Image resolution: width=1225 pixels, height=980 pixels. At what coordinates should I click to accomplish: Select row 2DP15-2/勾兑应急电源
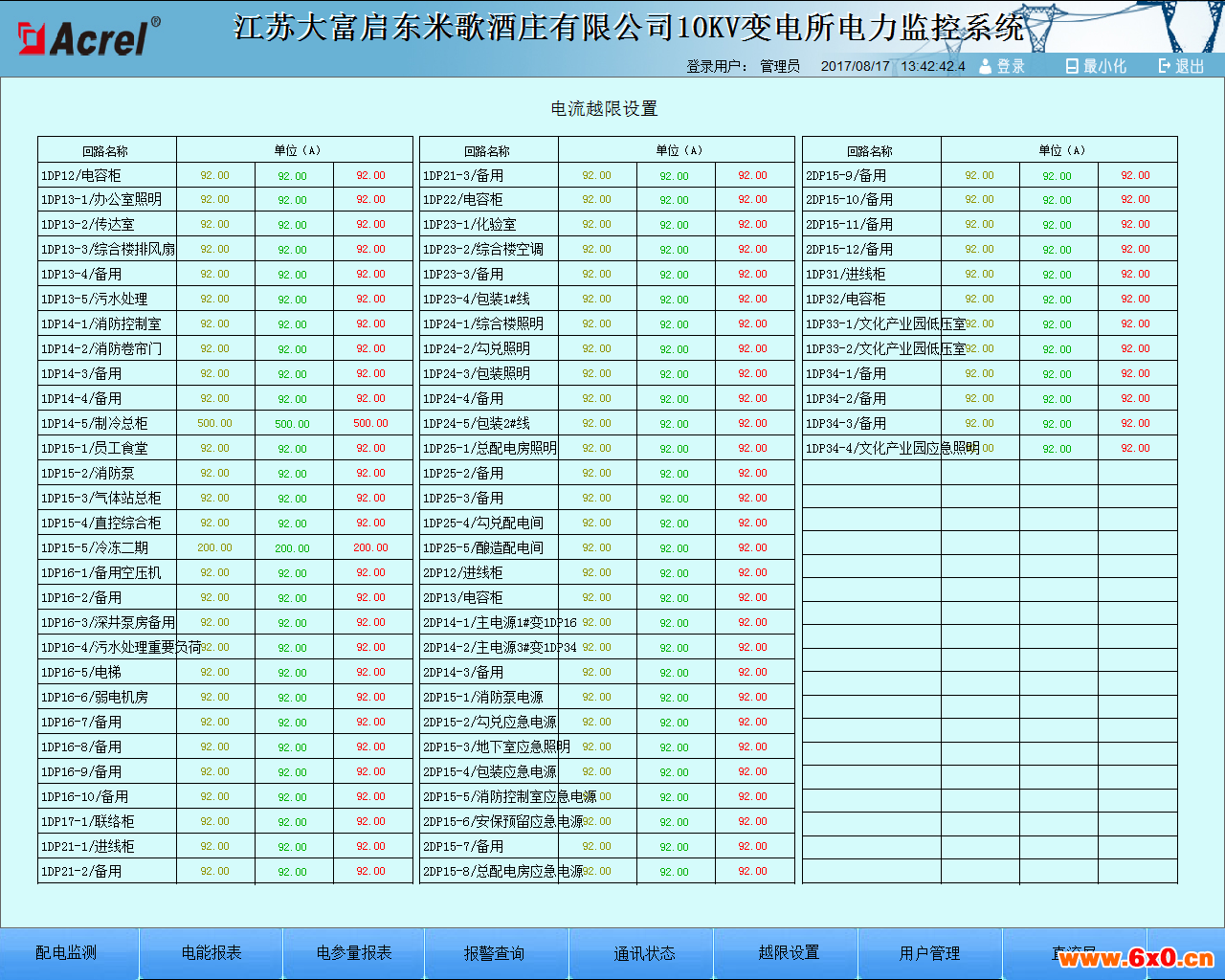[607, 723]
